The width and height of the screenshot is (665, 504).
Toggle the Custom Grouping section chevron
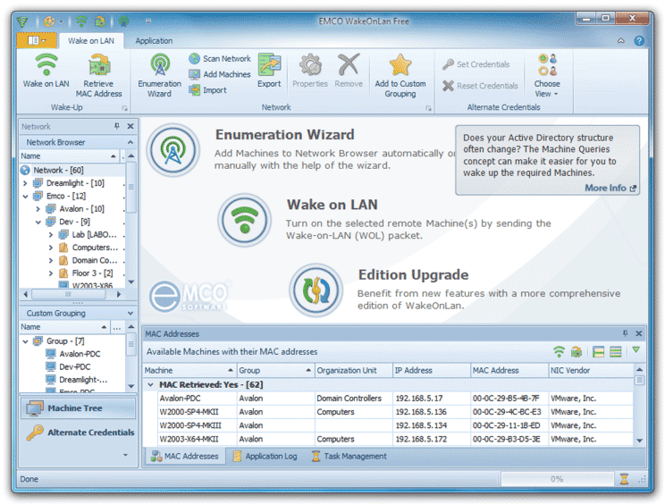[130, 313]
